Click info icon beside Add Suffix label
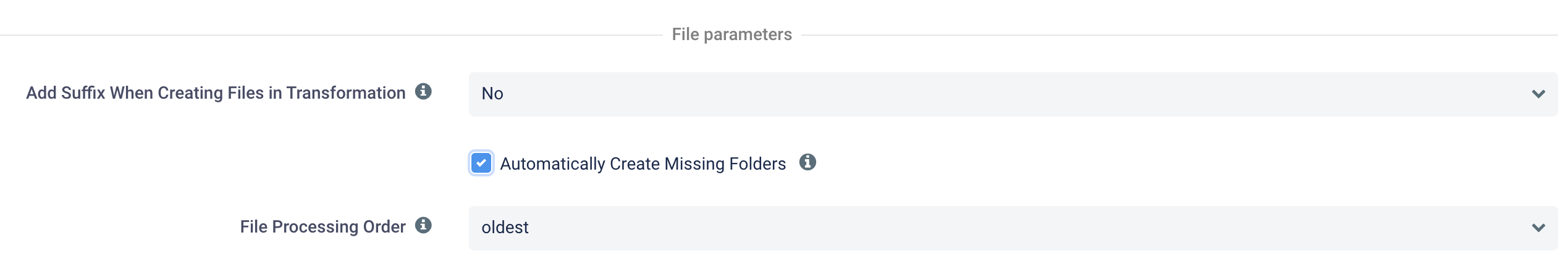Image resolution: width=1568 pixels, height=264 pixels. pyautogui.click(x=423, y=92)
